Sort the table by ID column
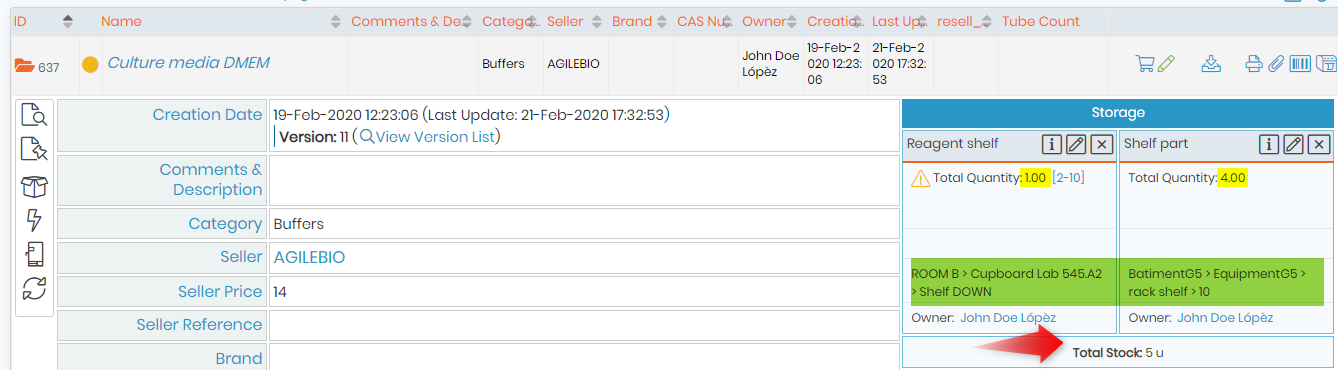 click(x=68, y=21)
